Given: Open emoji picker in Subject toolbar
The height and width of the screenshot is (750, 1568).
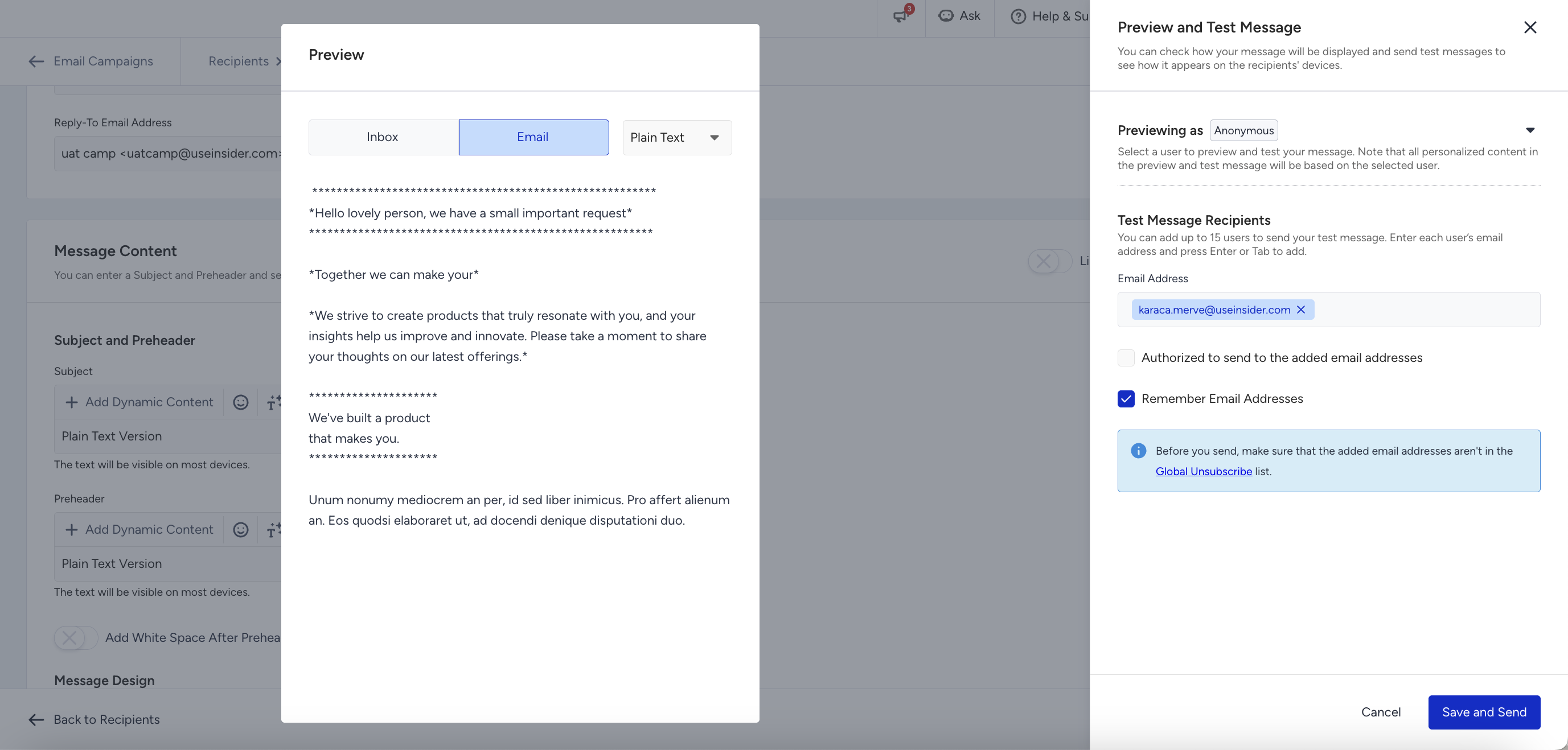Looking at the screenshot, I should (241, 402).
